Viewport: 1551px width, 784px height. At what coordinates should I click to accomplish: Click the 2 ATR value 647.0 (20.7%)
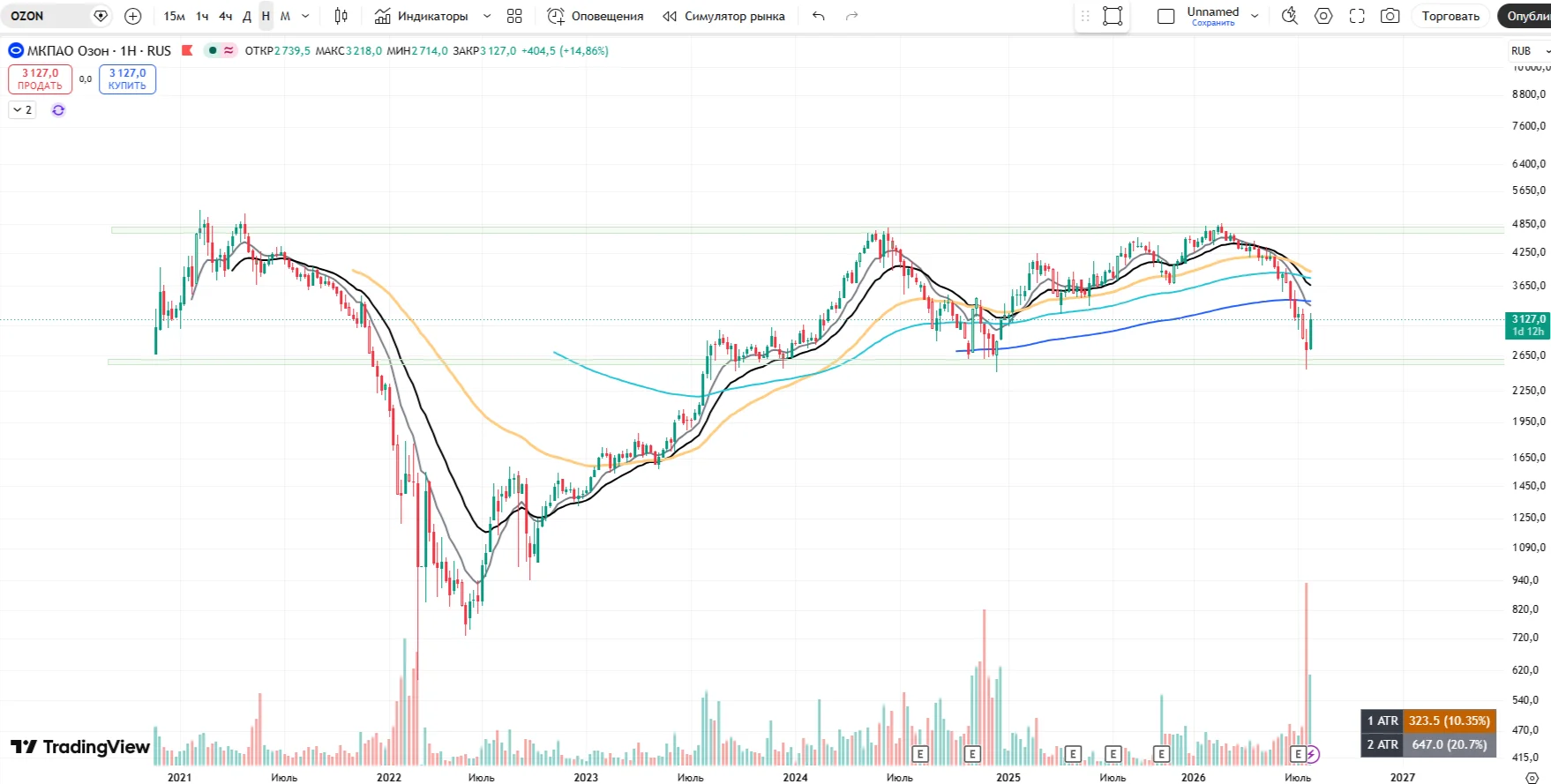[x=1449, y=744]
